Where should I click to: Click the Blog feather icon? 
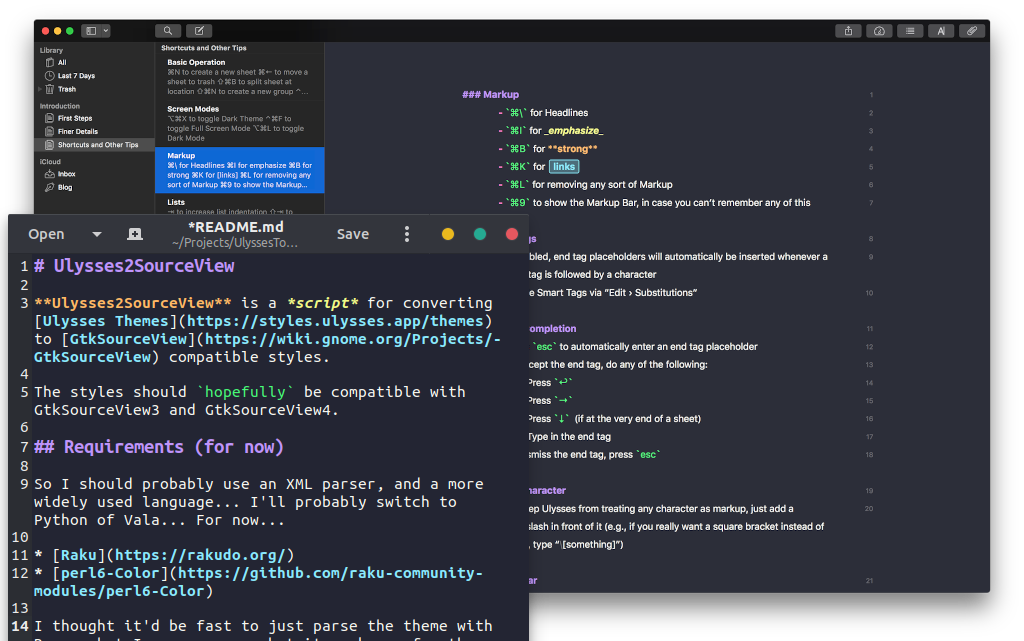(x=49, y=187)
